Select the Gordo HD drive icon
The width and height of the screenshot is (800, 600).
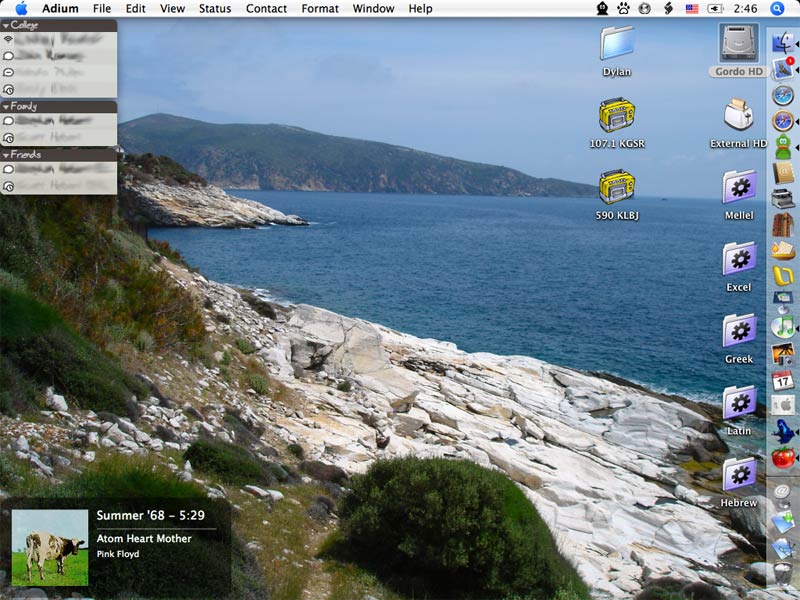pyautogui.click(x=738, y=44)
